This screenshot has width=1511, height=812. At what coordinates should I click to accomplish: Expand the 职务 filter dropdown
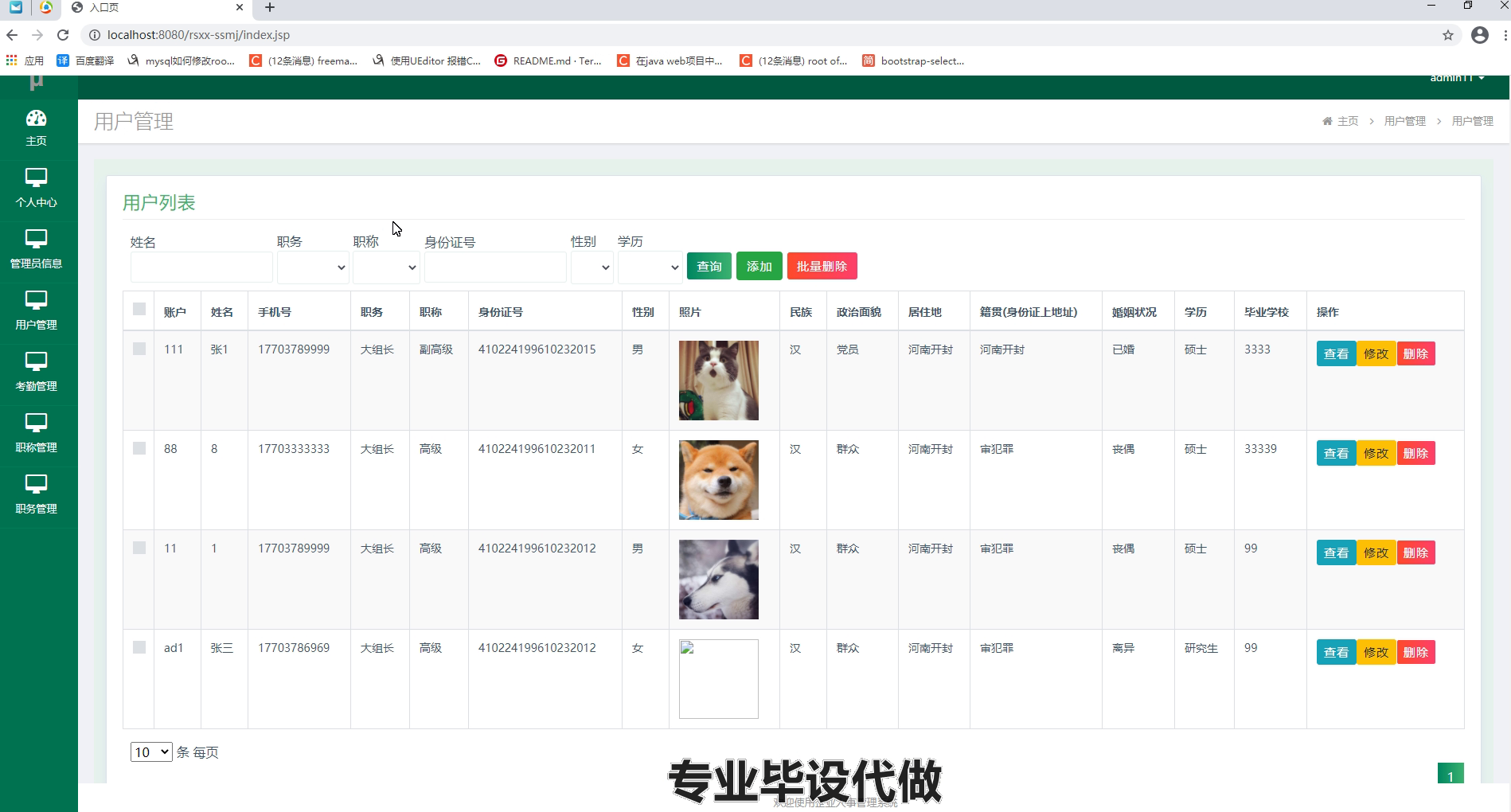(x=313, y=267)
